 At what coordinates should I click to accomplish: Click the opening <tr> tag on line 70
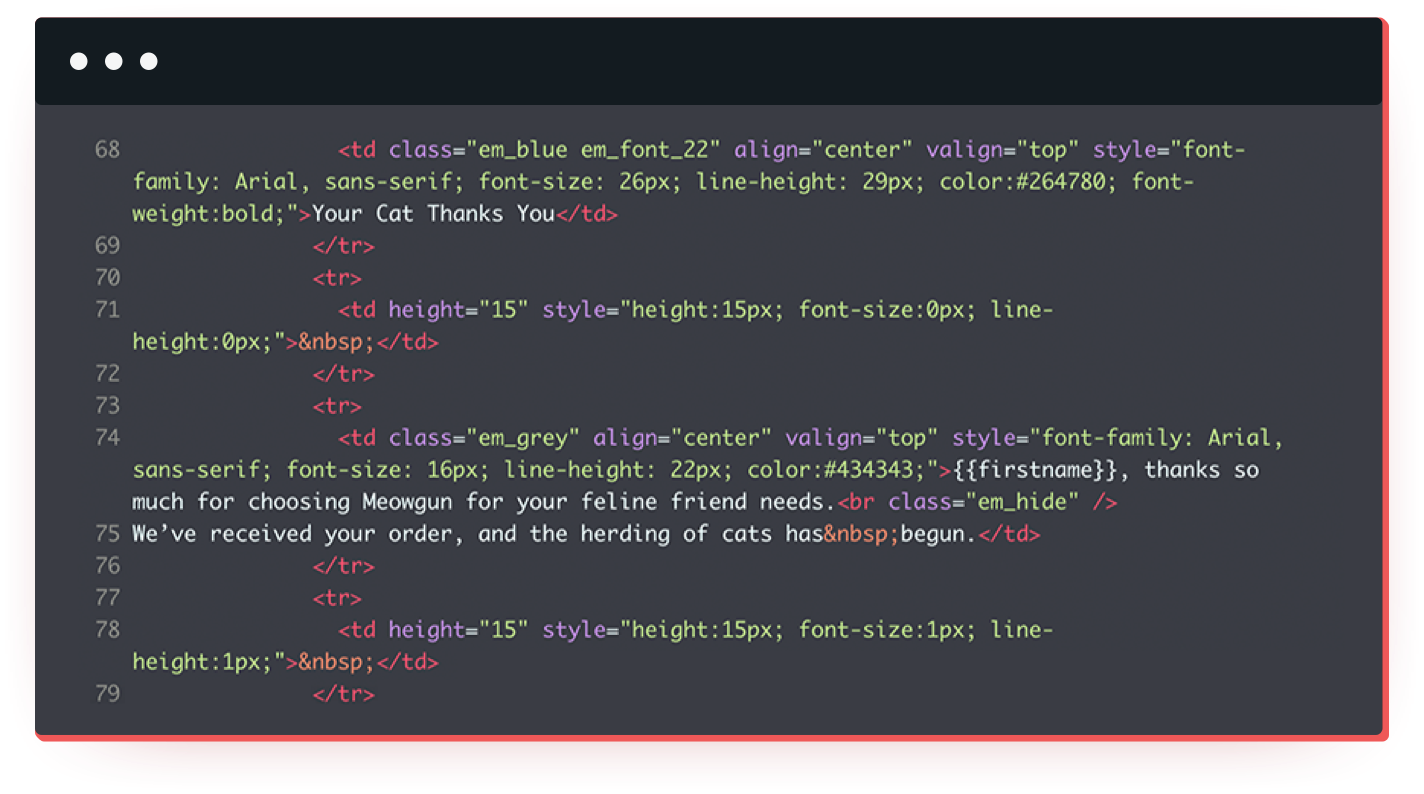tap(337, 278)
